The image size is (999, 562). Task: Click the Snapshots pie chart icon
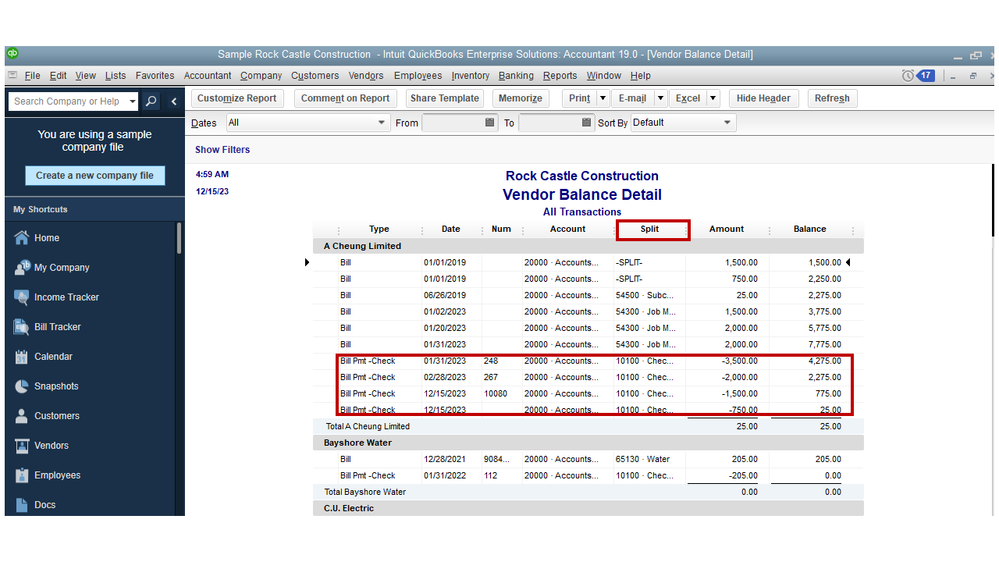click(22, 386)
